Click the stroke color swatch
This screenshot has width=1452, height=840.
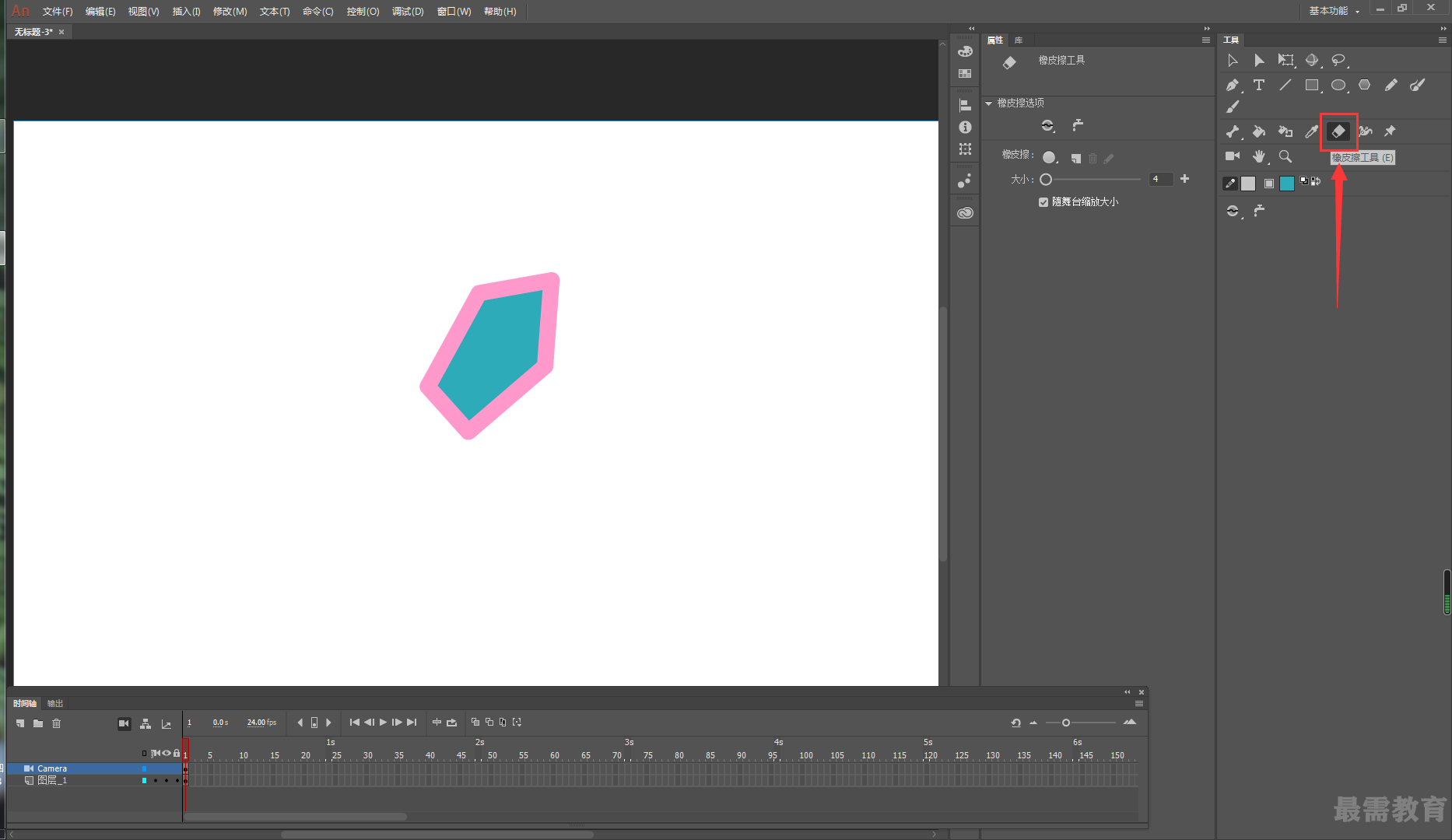point(1248,184)
